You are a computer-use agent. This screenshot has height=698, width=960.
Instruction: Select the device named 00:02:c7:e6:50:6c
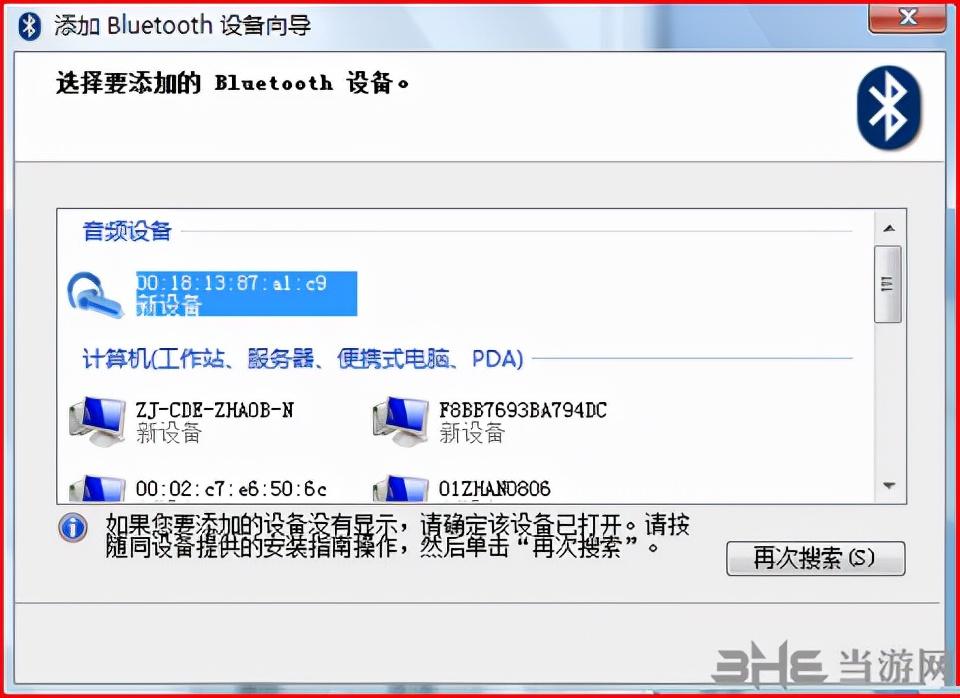231,489
